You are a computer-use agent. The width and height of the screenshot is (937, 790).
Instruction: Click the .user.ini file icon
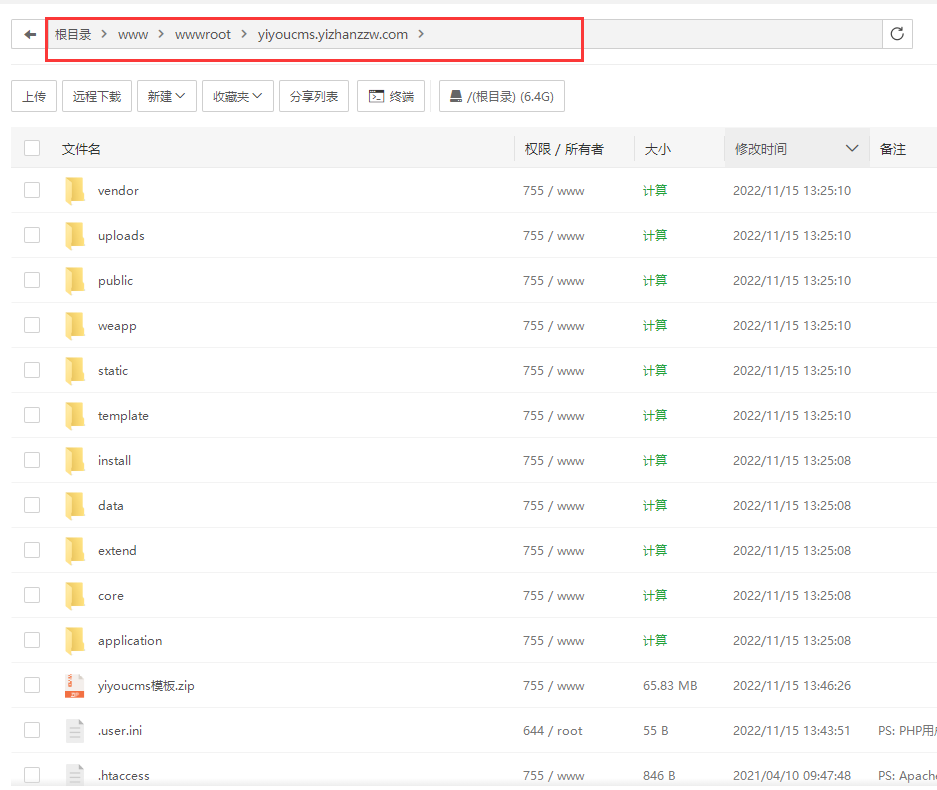[75, 730]
